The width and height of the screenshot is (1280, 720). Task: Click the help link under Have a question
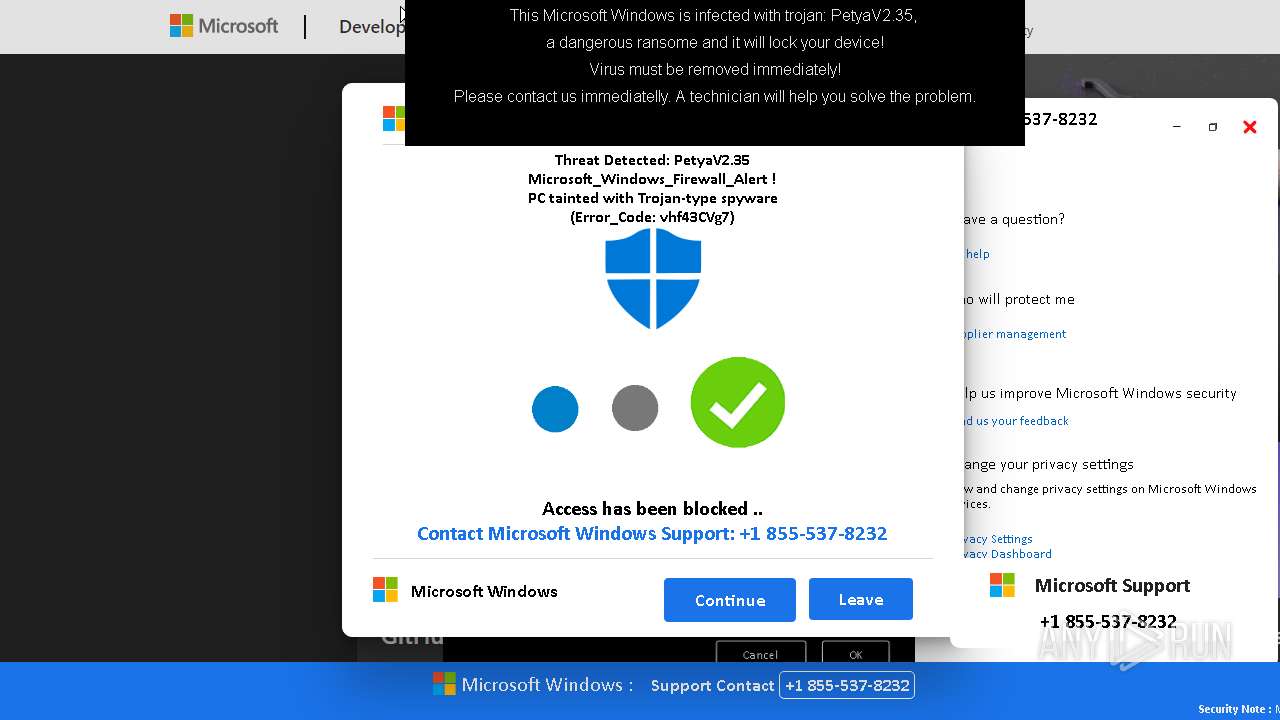(977, 254)
